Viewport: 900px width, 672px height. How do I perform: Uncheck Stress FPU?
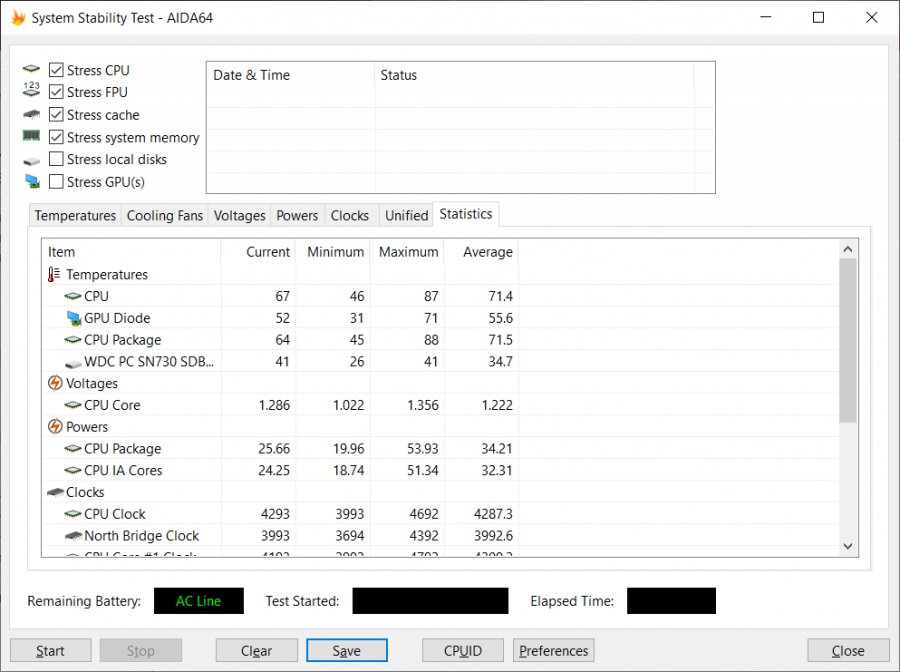[56, 92]
